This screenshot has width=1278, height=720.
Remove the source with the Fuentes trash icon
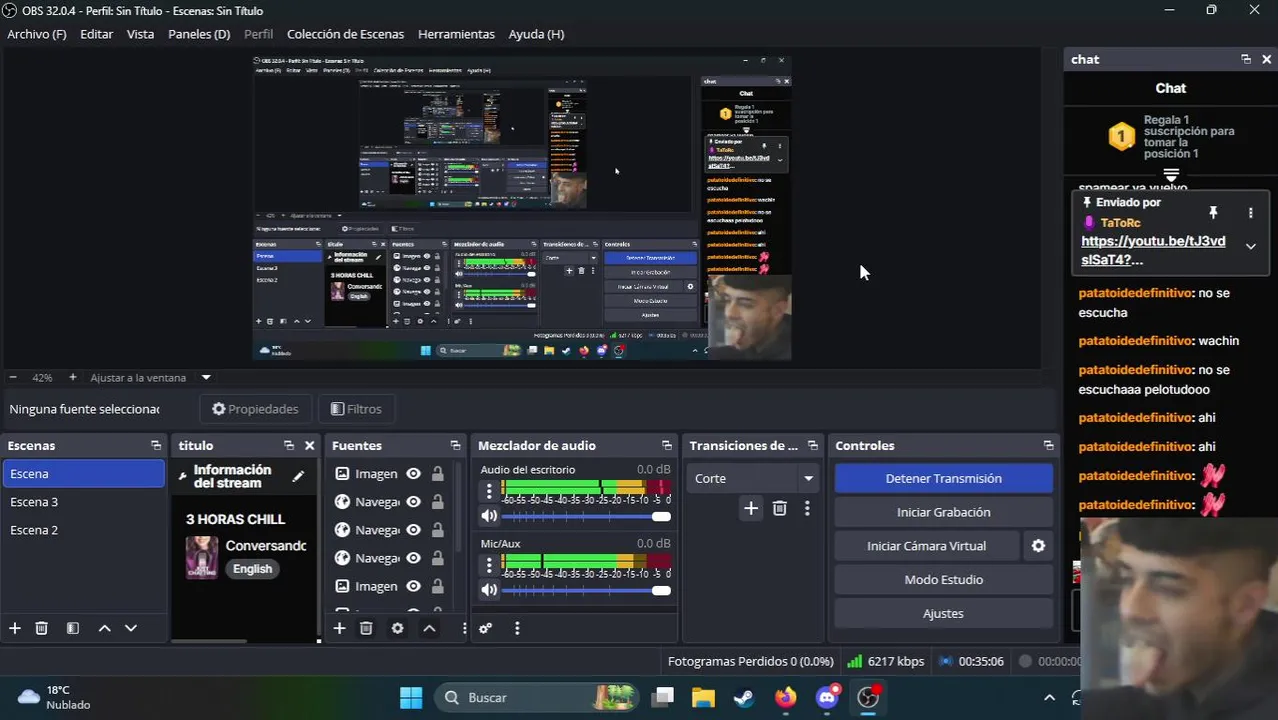pyautogui.click(x=366, y=628)
